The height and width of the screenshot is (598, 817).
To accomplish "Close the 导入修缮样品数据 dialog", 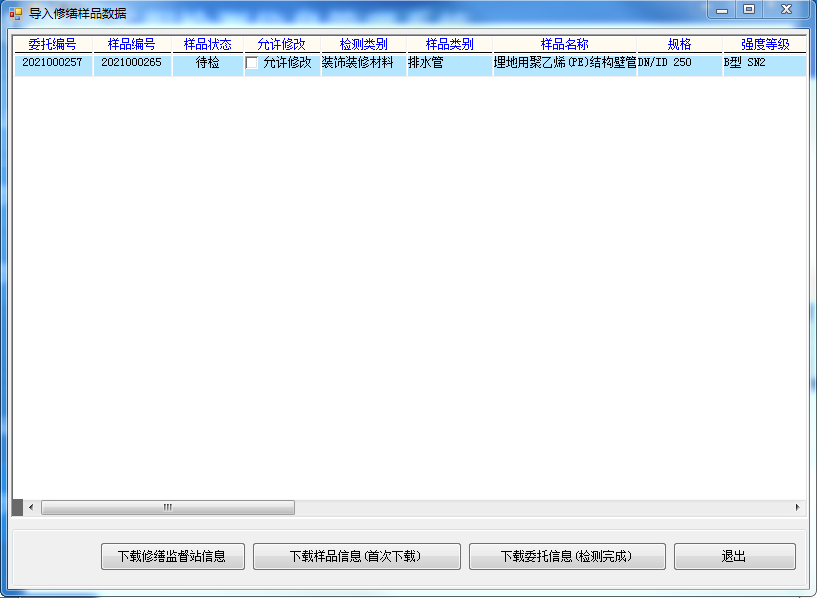I will coord(786,9).
